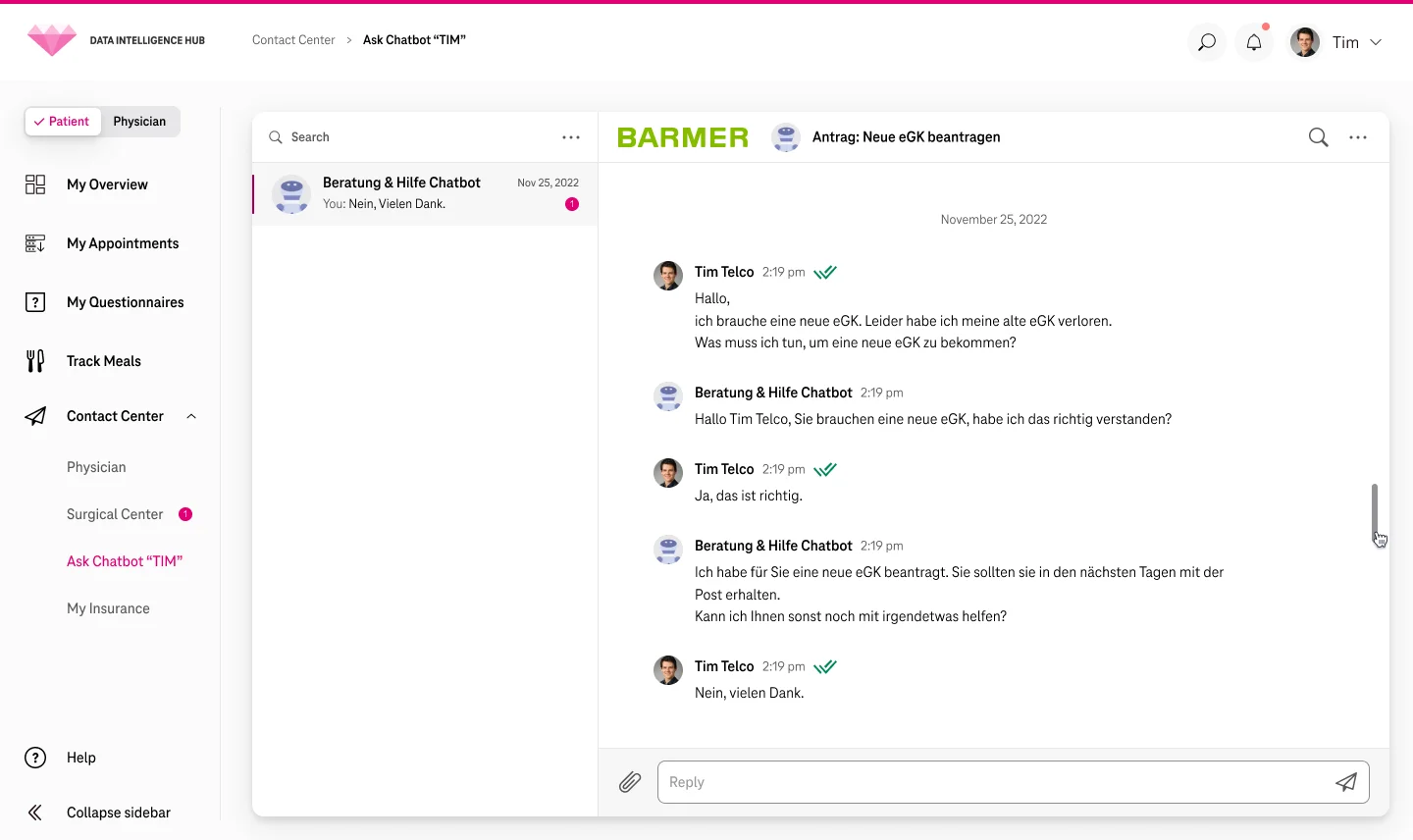1413x840 pixels.
Task: Click the Reply message input field
Action: [x=991, y=782]
